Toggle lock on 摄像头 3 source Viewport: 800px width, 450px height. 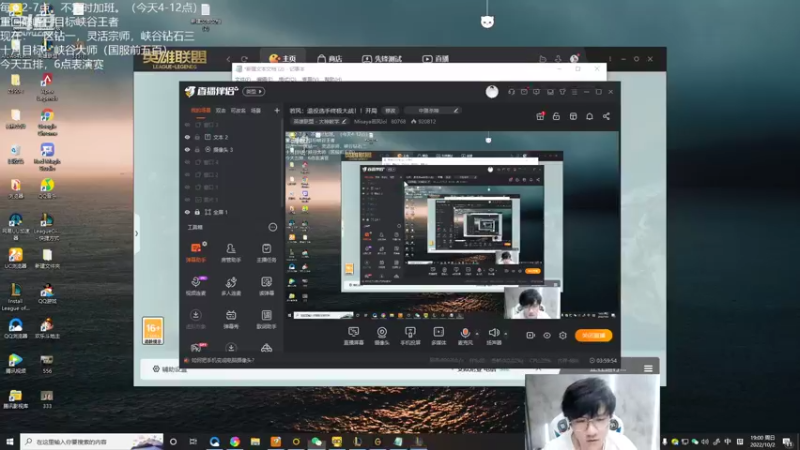pos(197,149)
